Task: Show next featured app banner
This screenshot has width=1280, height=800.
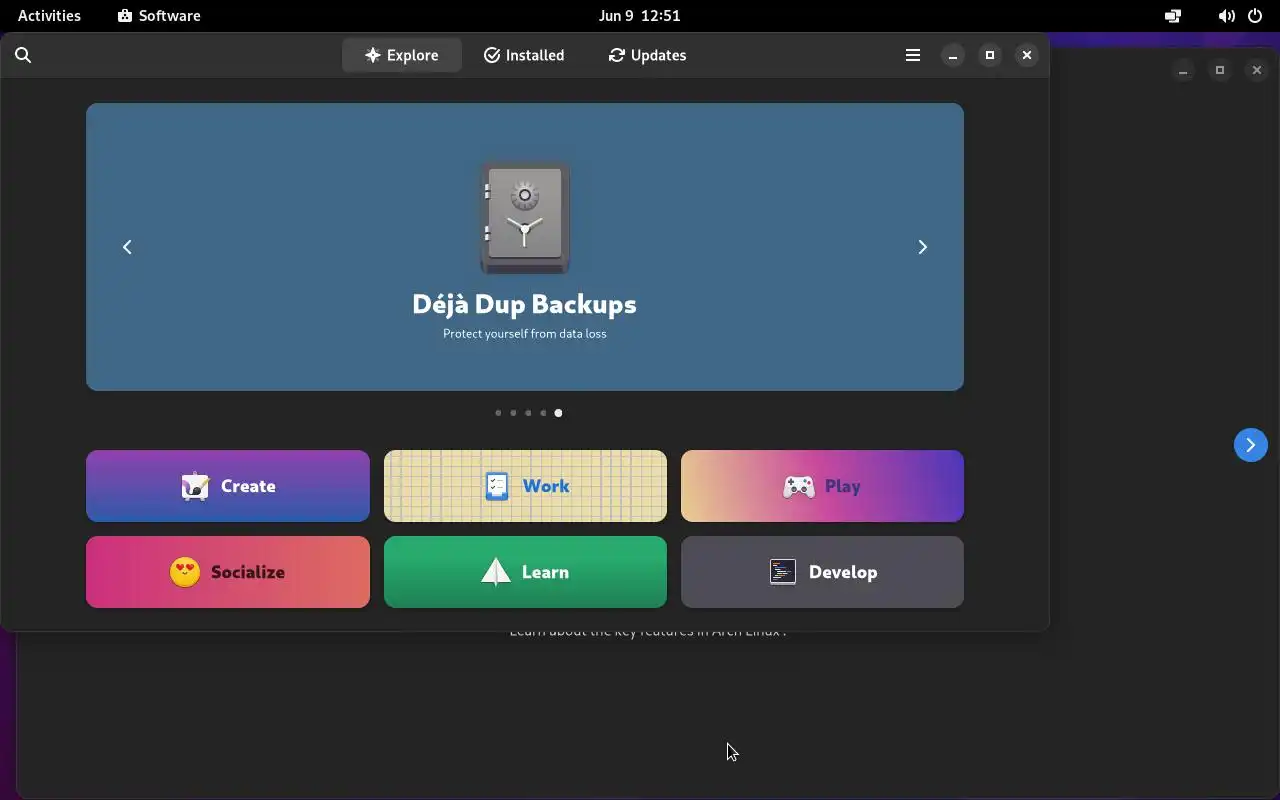Action: pos(923,247)
